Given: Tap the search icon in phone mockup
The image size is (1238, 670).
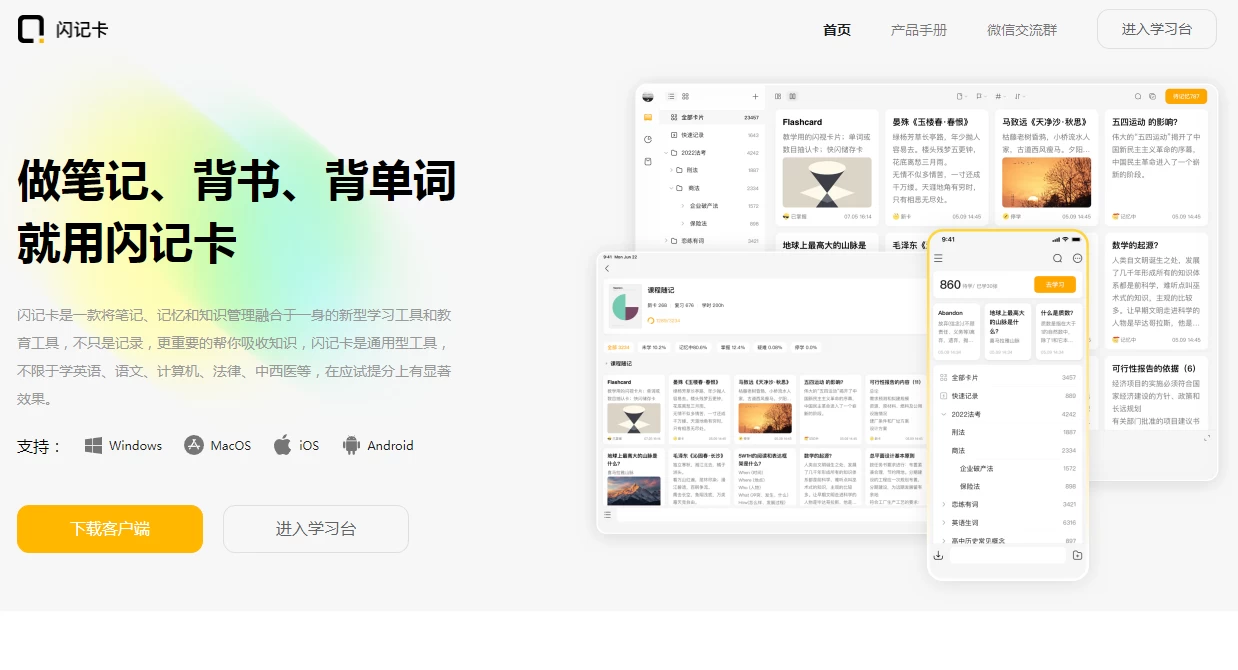Looking at the screenshot, I should 1057,258.
